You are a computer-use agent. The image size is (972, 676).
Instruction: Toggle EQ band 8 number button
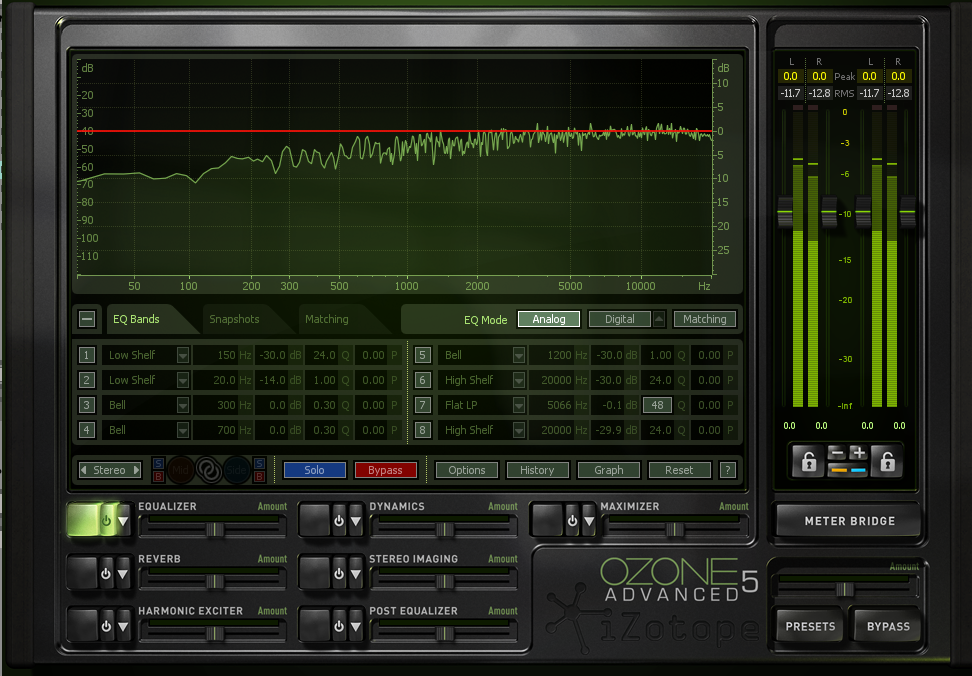pos(423,430)
